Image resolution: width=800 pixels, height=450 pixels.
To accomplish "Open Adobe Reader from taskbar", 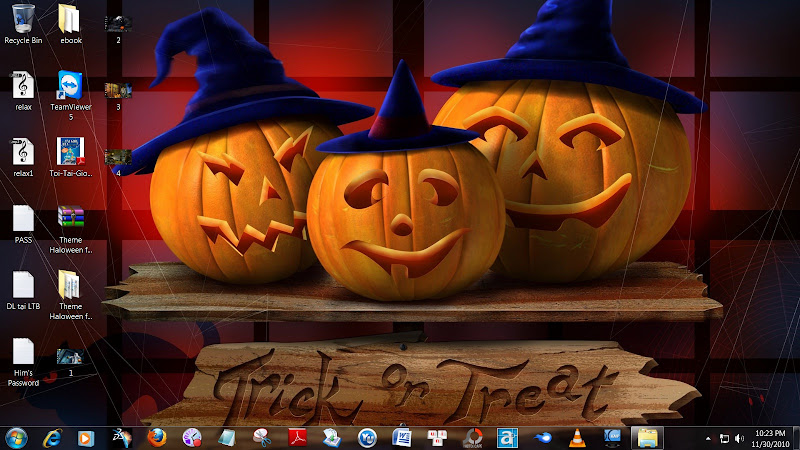I will tap(297, 438).
